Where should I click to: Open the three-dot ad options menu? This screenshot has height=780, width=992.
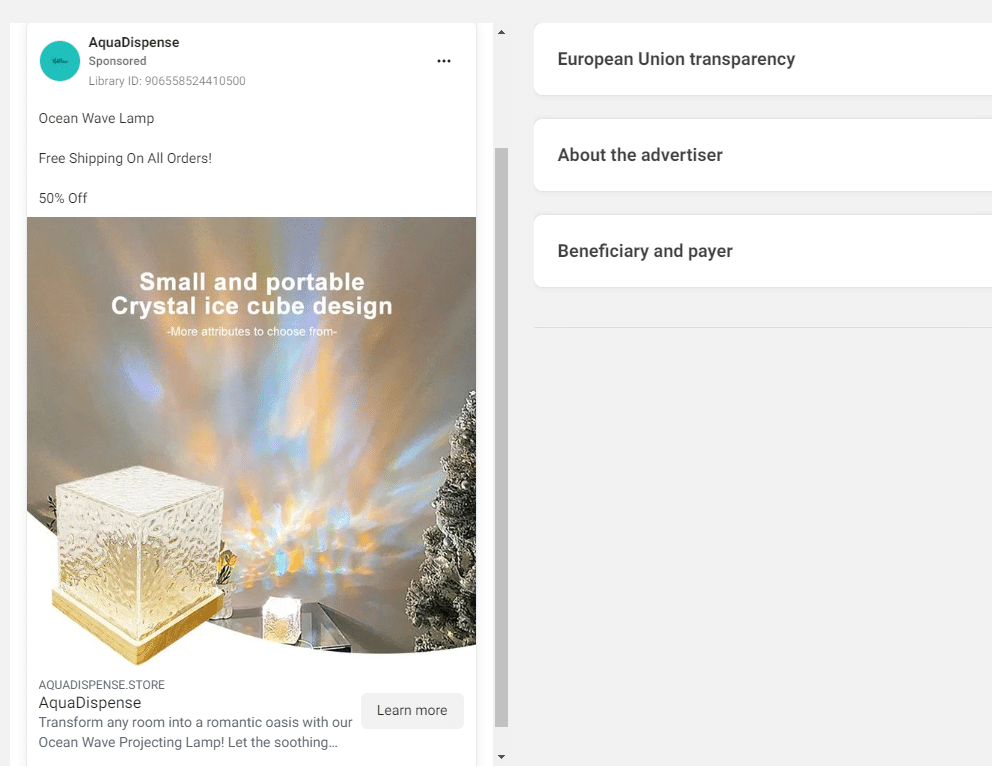pyautogui.click(x=444, y=61)
